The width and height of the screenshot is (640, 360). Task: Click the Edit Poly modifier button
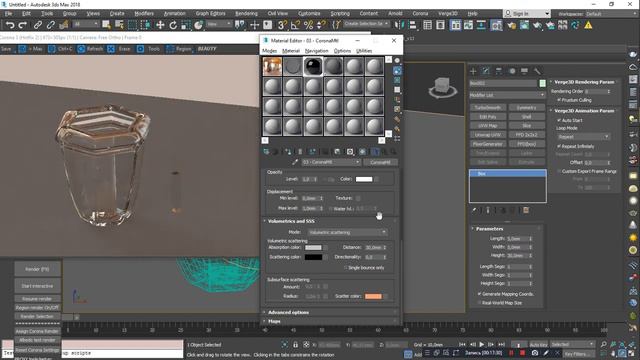tap(488, 117)
